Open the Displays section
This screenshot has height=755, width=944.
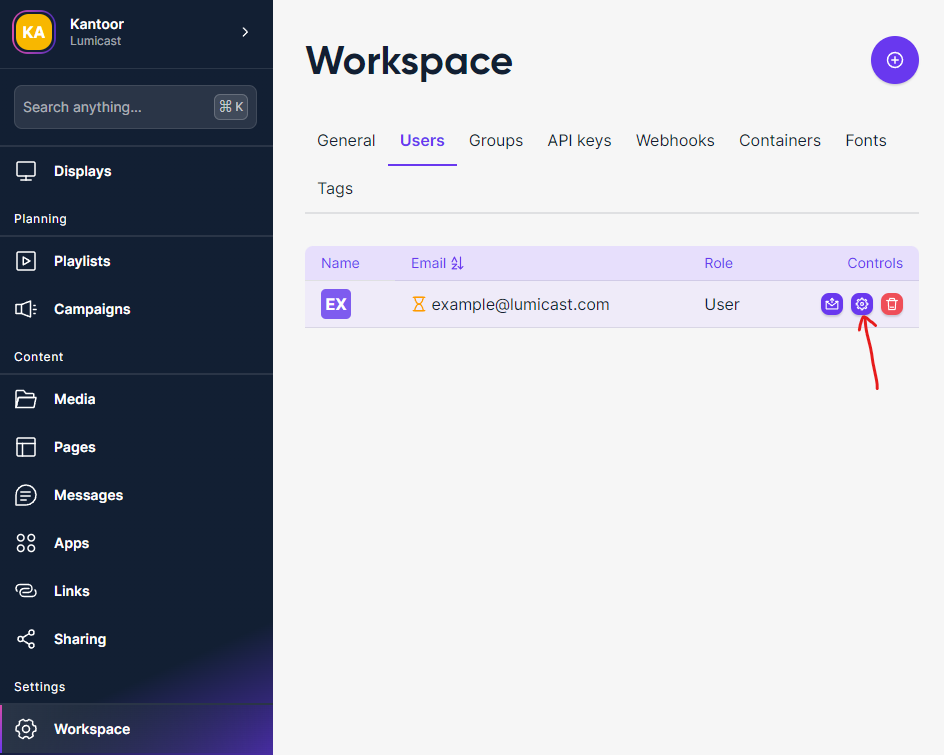[x=82, y=171]
